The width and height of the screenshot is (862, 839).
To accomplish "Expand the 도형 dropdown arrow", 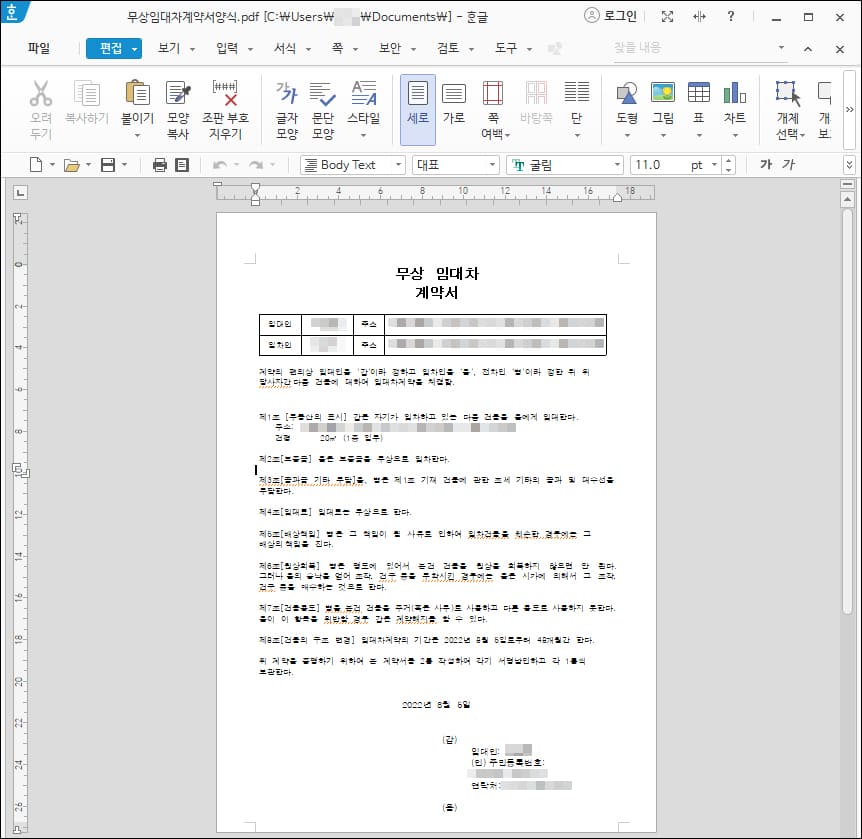I will [x=627, y=135].
